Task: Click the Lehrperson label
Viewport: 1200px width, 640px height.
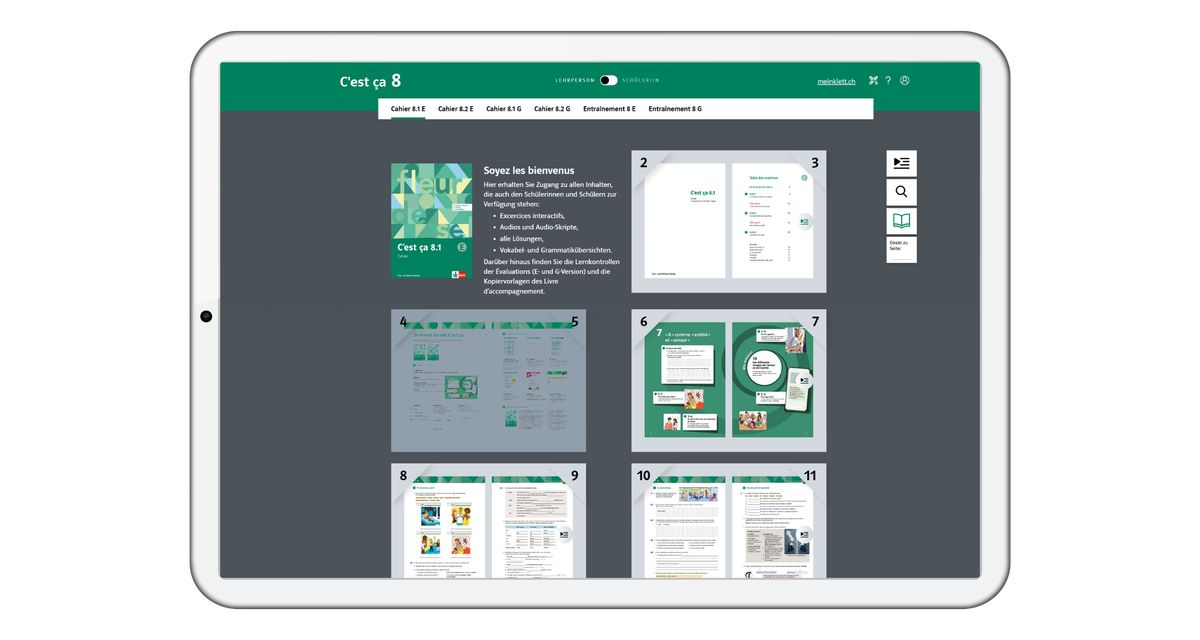Action: click(575, 80)
